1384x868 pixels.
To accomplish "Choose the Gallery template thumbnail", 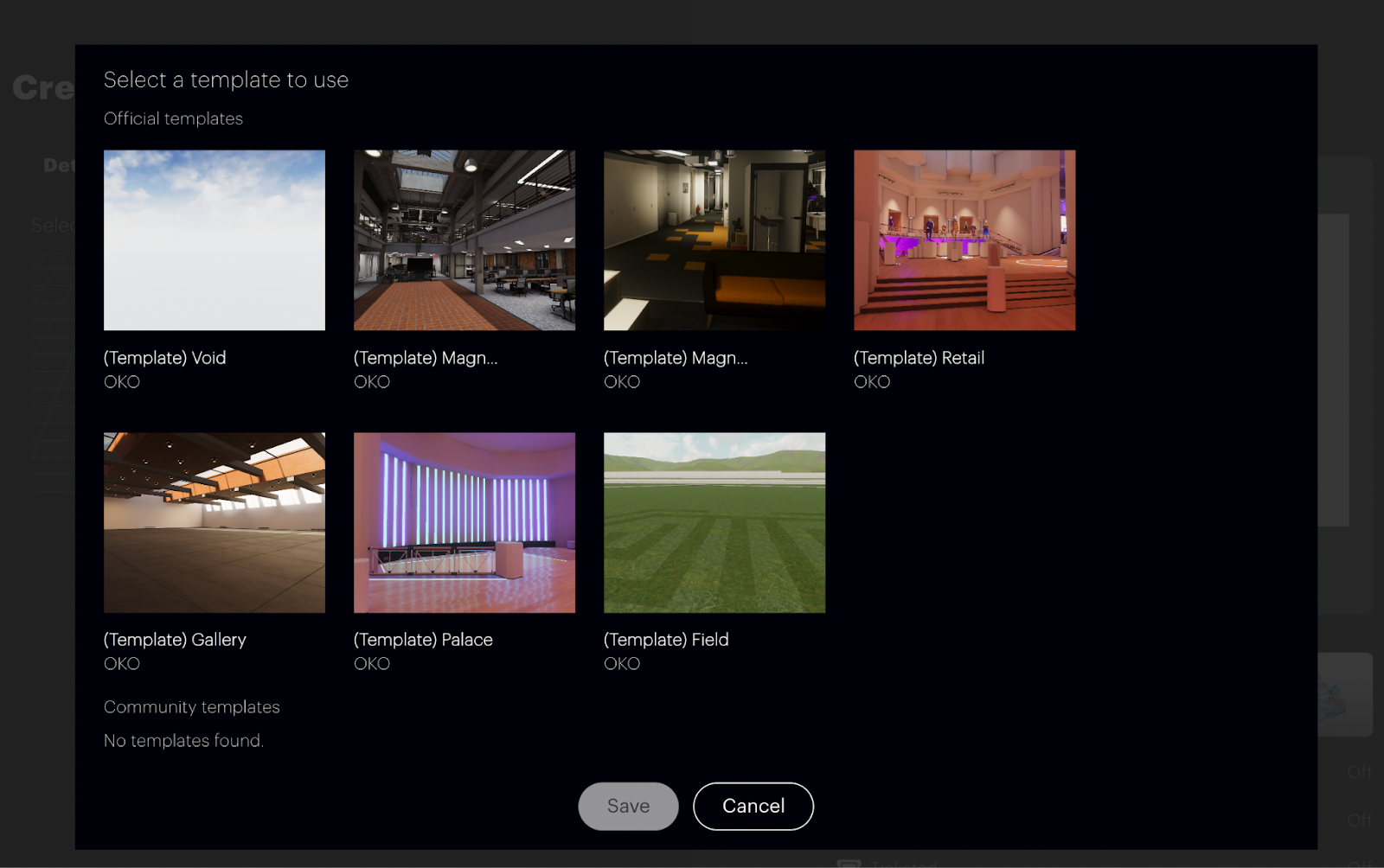I will pos(215,522).
